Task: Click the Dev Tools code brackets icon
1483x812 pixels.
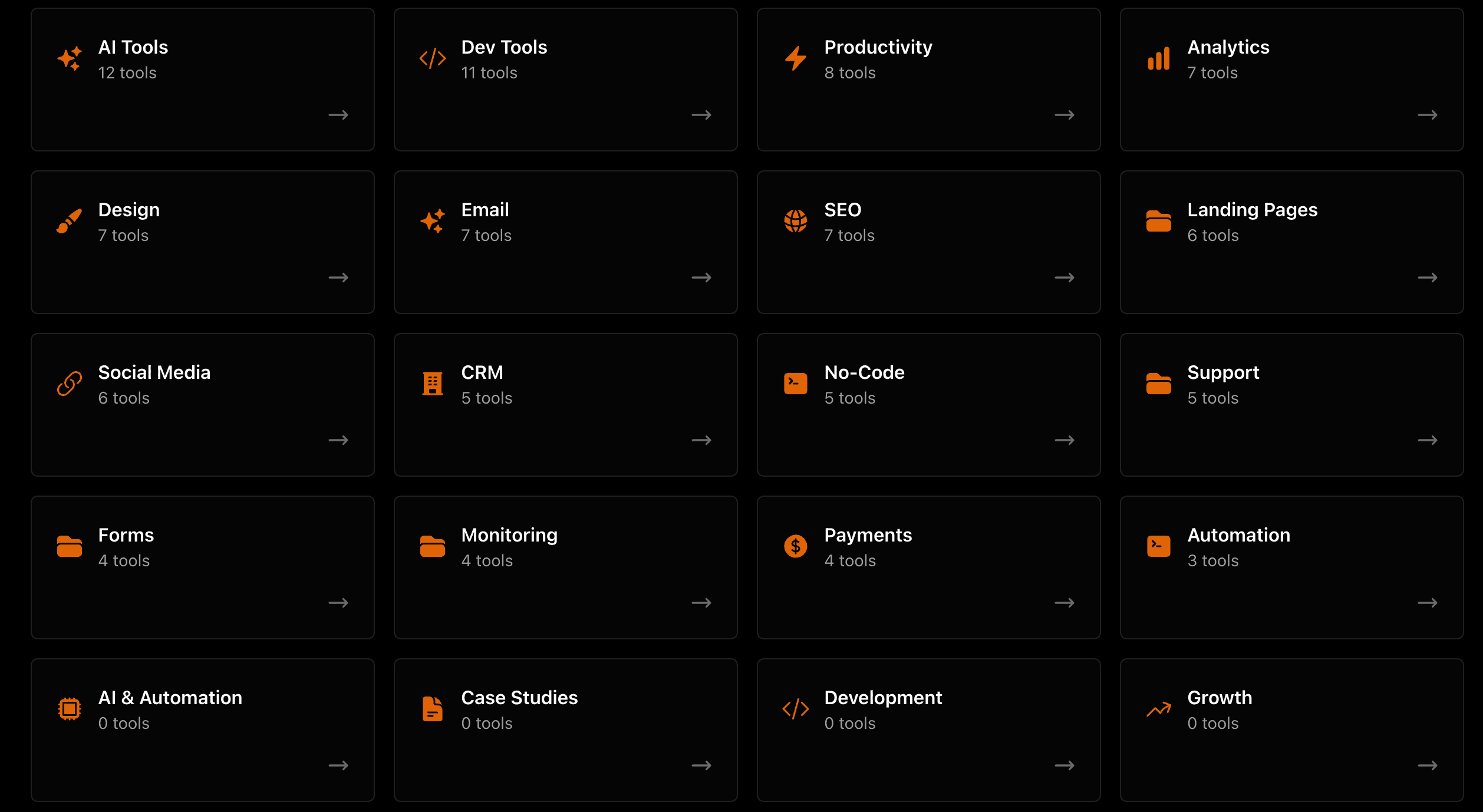Action: click(432, 58)
